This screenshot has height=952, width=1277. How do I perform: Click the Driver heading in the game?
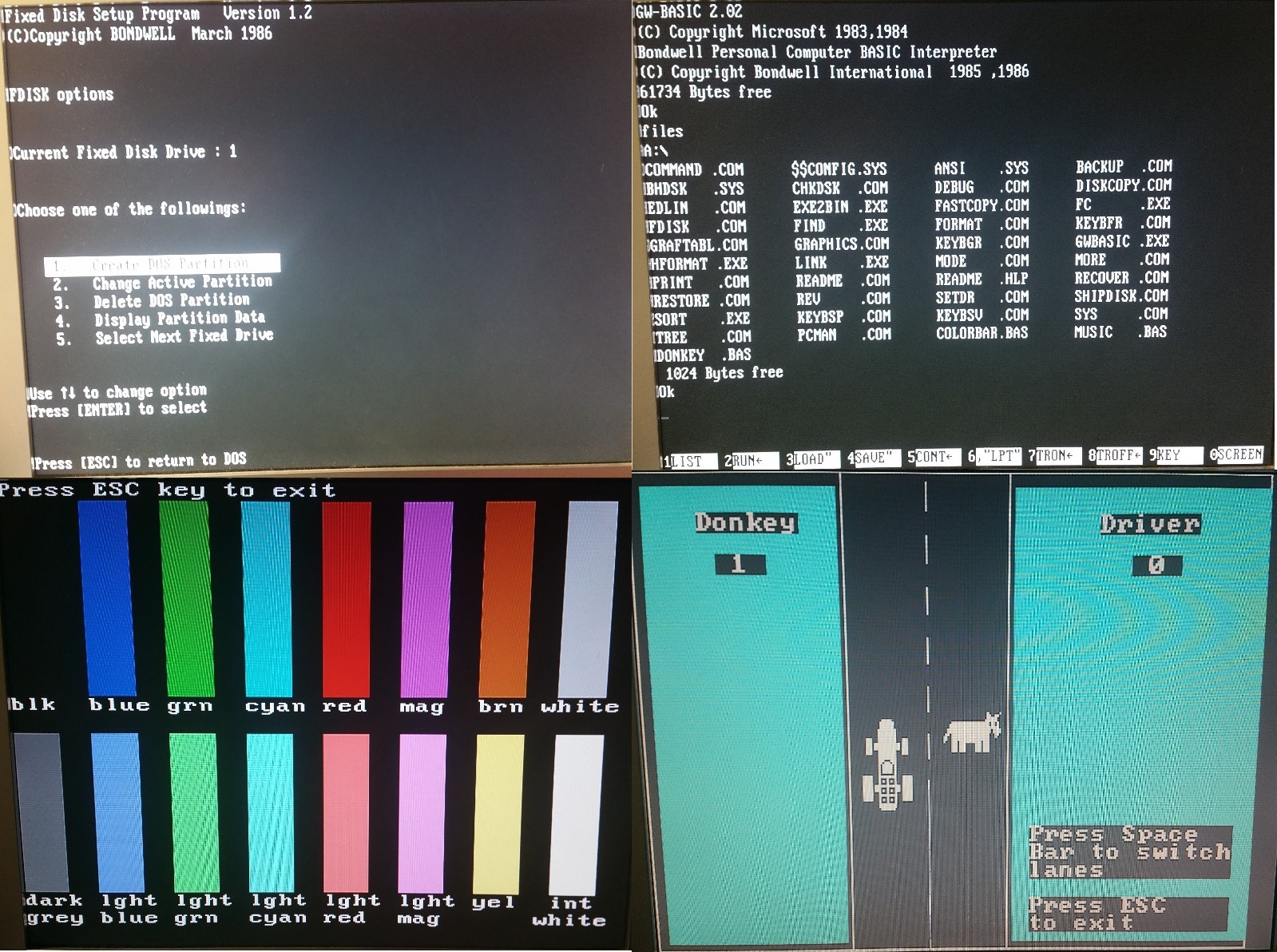[1150, 524]
